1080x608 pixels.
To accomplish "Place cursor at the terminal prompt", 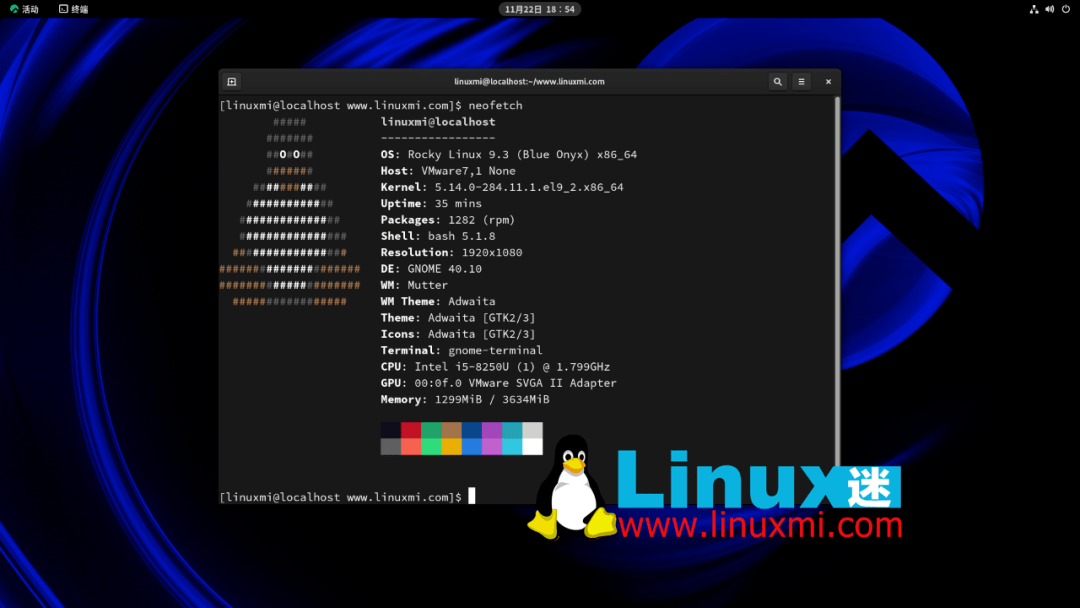I will 470,497.
